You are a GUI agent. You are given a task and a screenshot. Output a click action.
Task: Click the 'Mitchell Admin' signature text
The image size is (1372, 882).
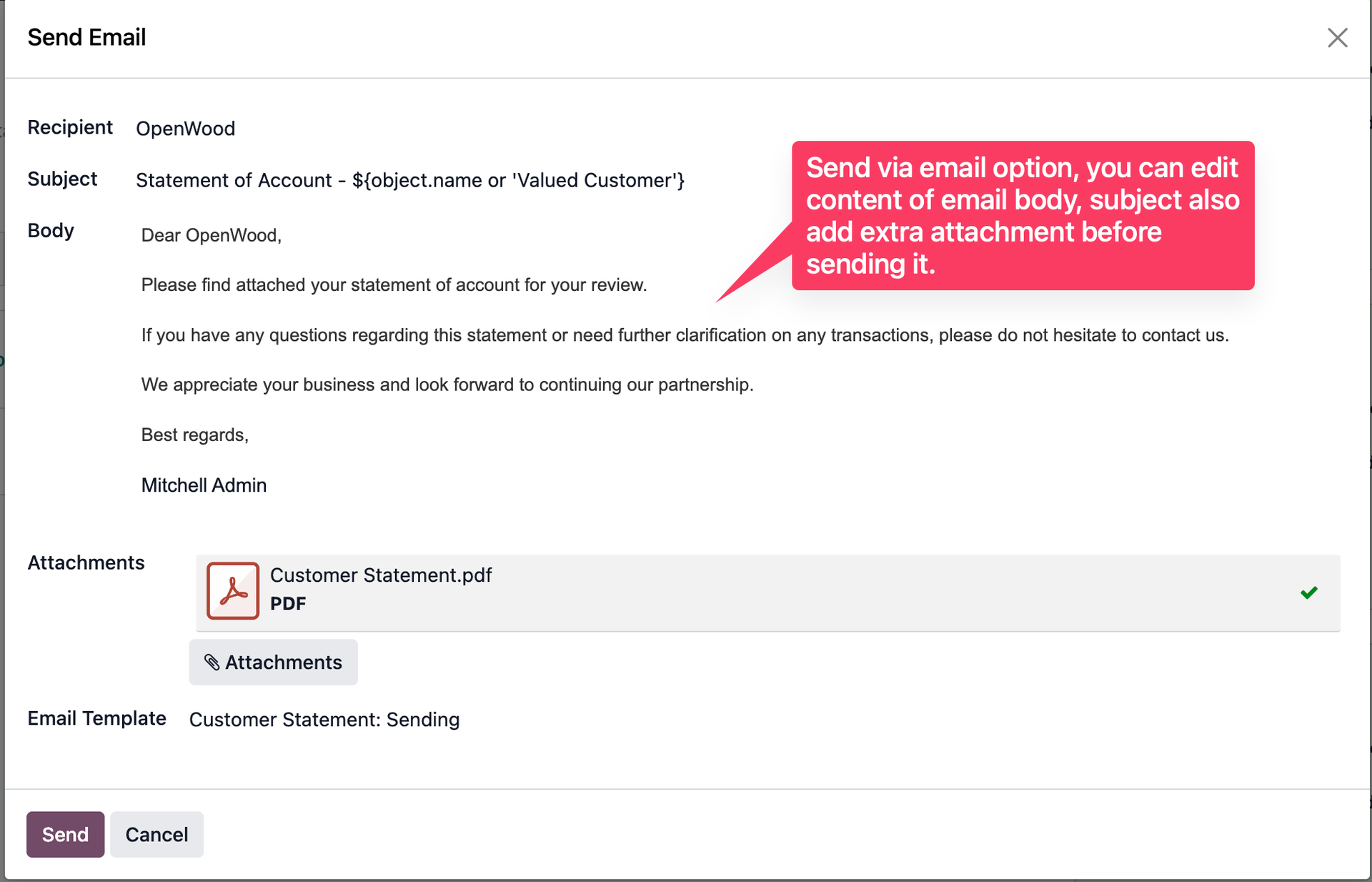click(203, 485)
